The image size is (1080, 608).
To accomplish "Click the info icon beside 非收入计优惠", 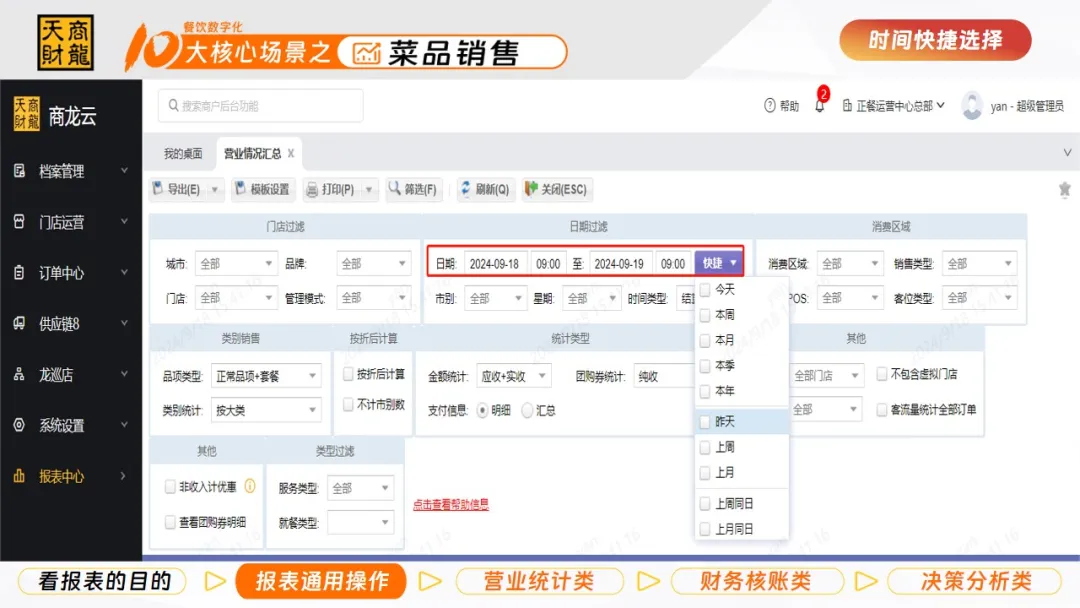I will point(249,486).
